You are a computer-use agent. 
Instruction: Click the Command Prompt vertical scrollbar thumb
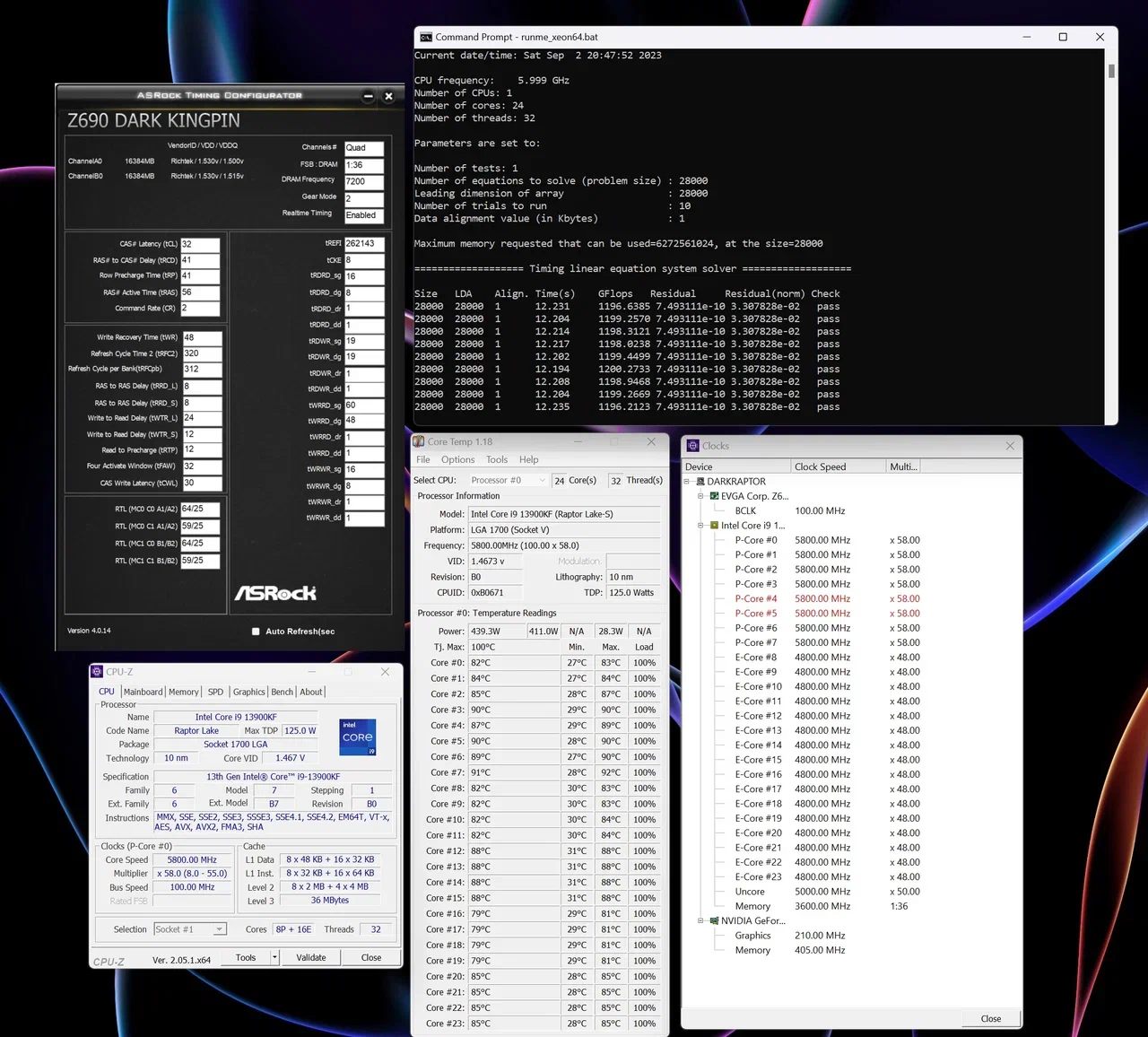(x=1111, y=71)
